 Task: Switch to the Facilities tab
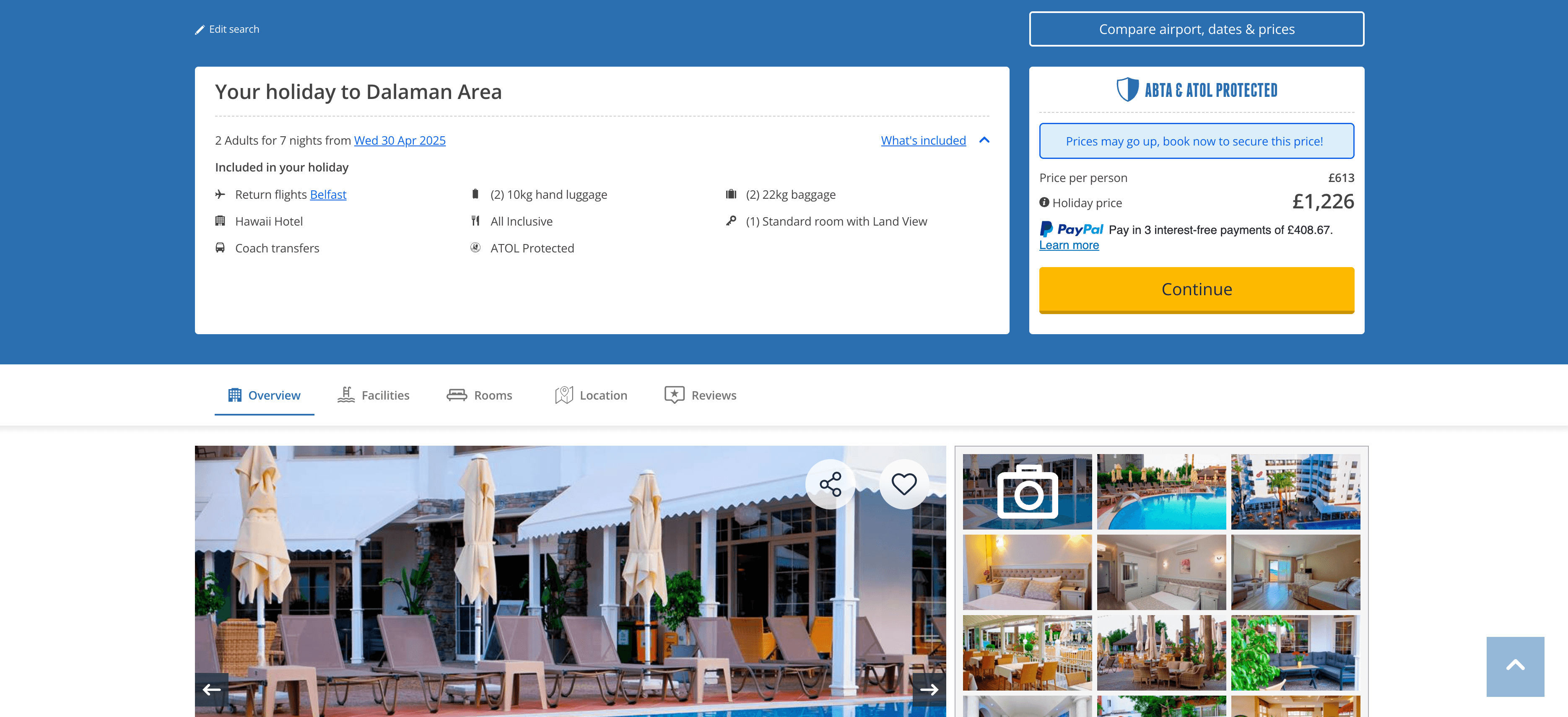click(373, 395)
